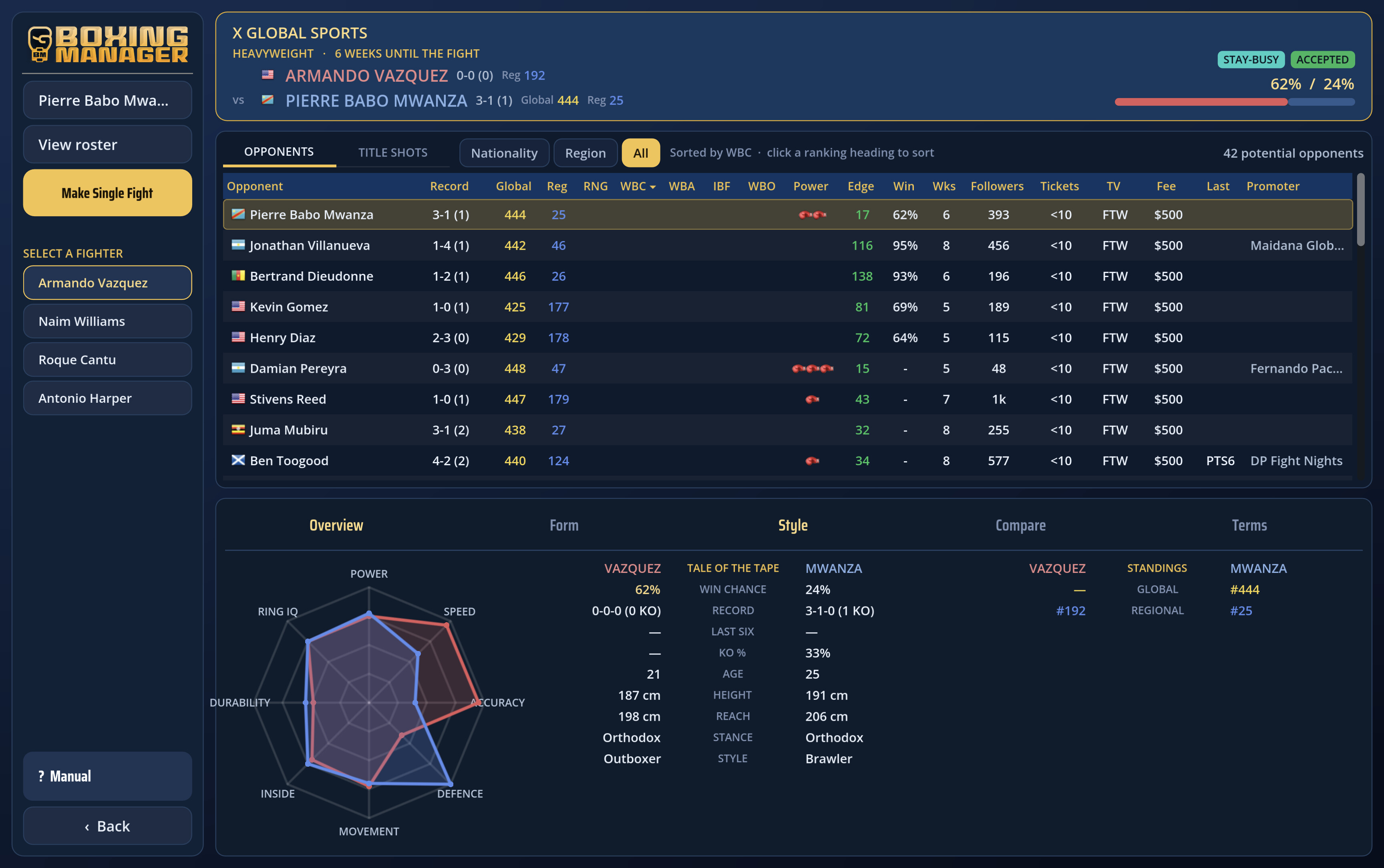Click the Scotland flag next to Ben Toogood
The height and width of the screenshot is (868, 1384).
[x=238, y=460]
